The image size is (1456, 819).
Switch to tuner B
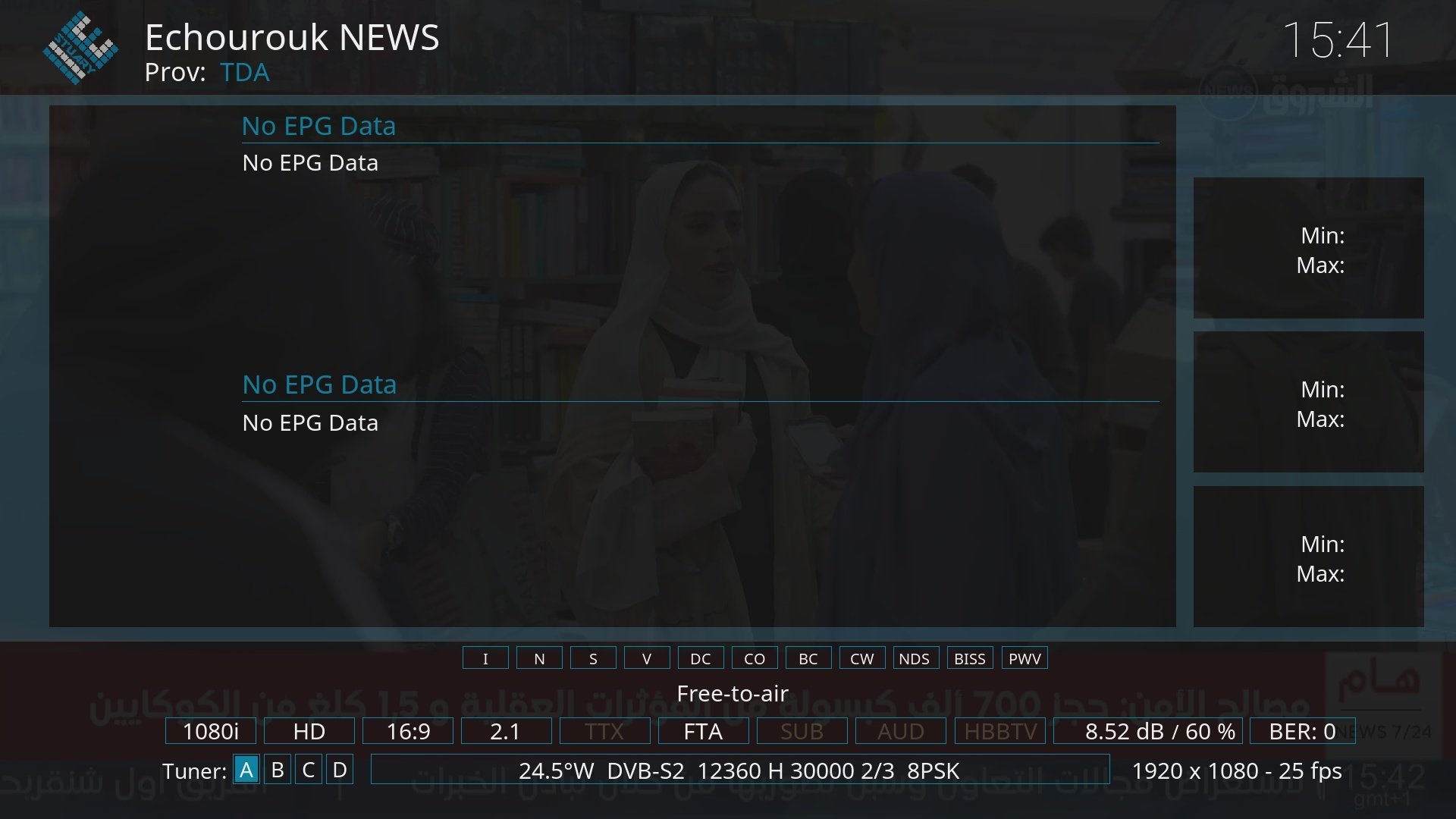pos(278,770)
